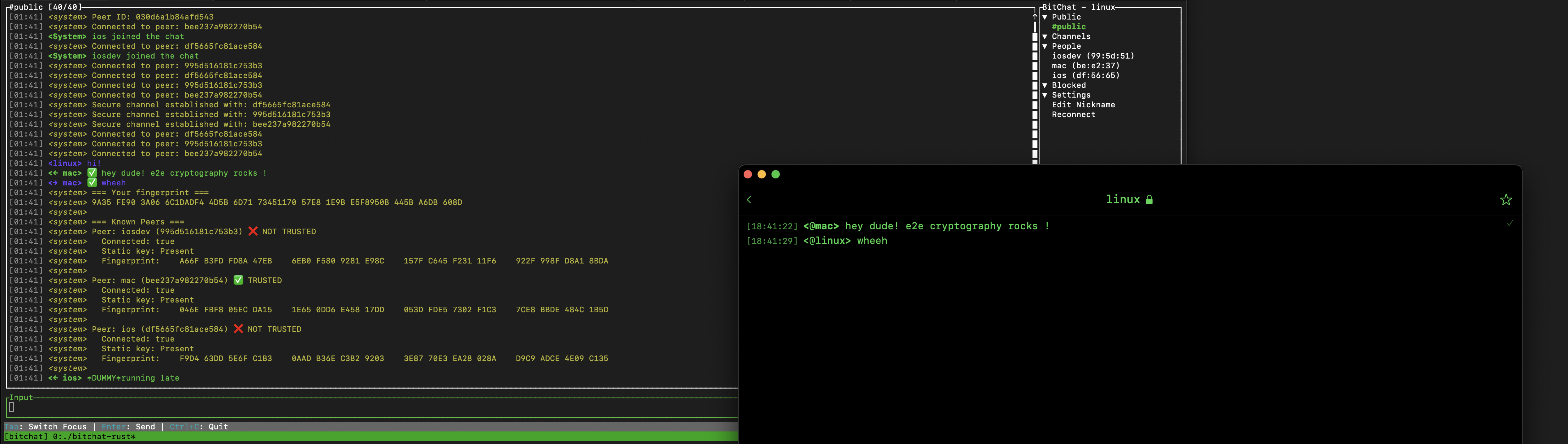Select iosdev (99:5d:51) in People list
The width and height of the screenshot is (1568, 444).
pos(1092,56)
